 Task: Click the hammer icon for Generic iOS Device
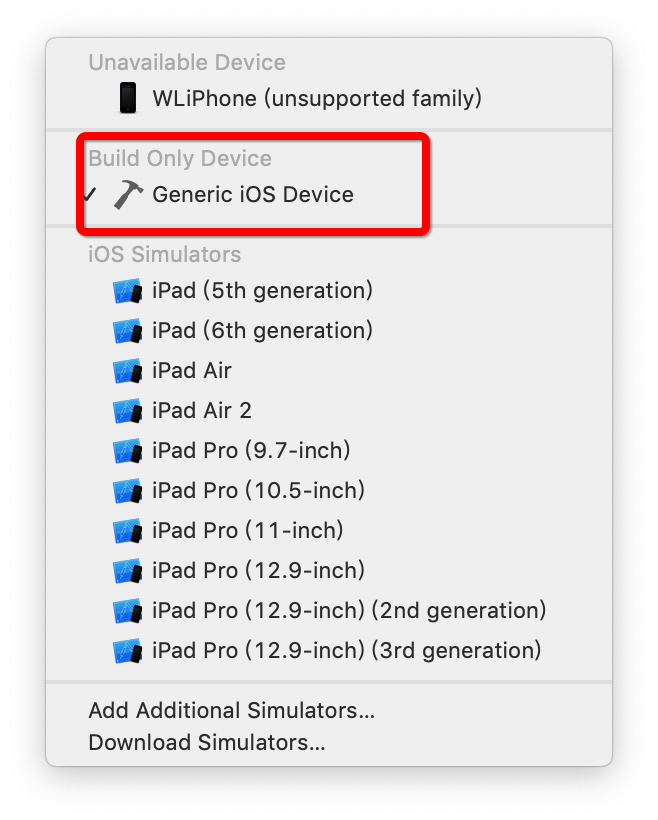(x=128, y=194)
